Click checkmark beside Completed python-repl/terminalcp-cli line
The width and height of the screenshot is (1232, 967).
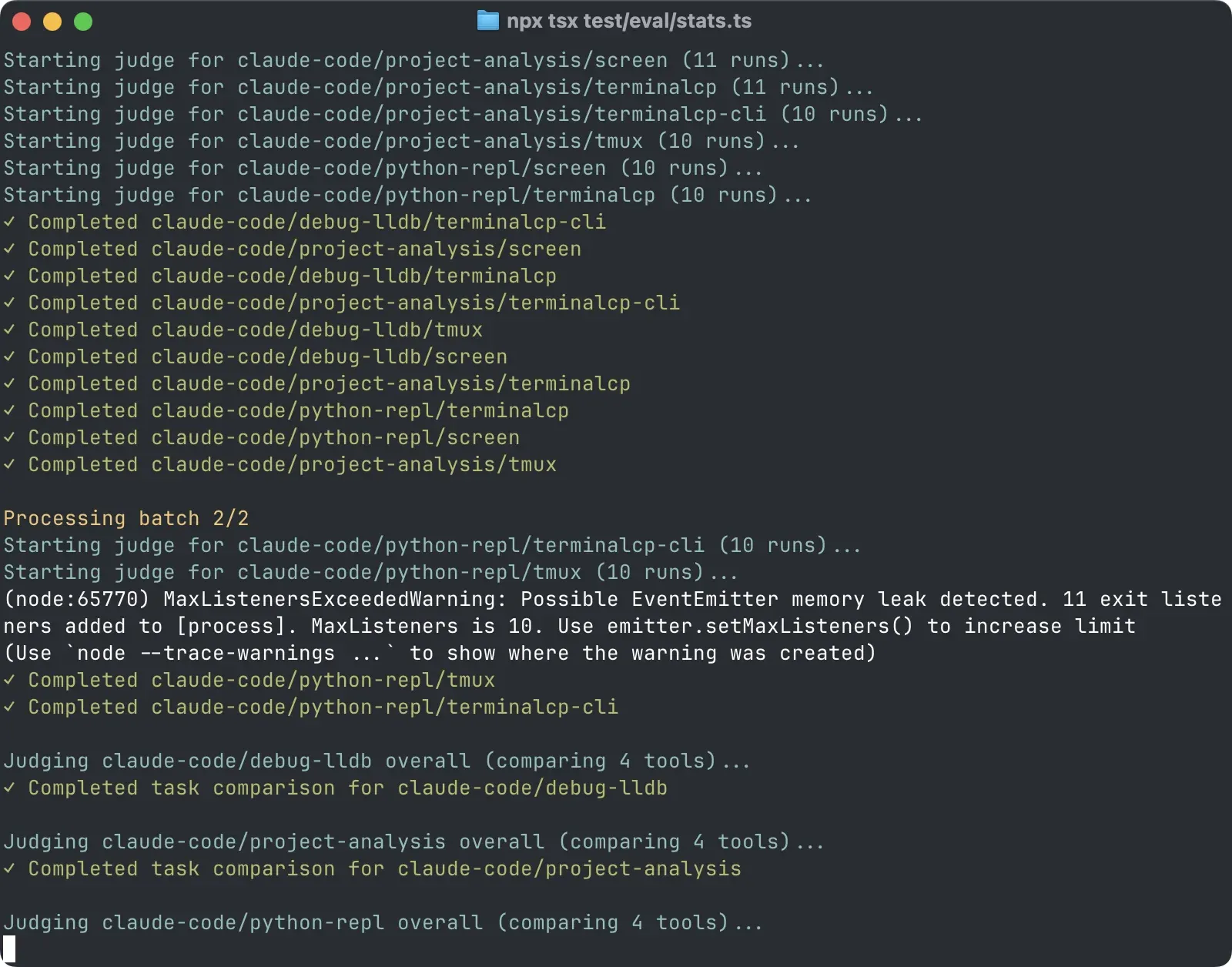coord(9,708)
